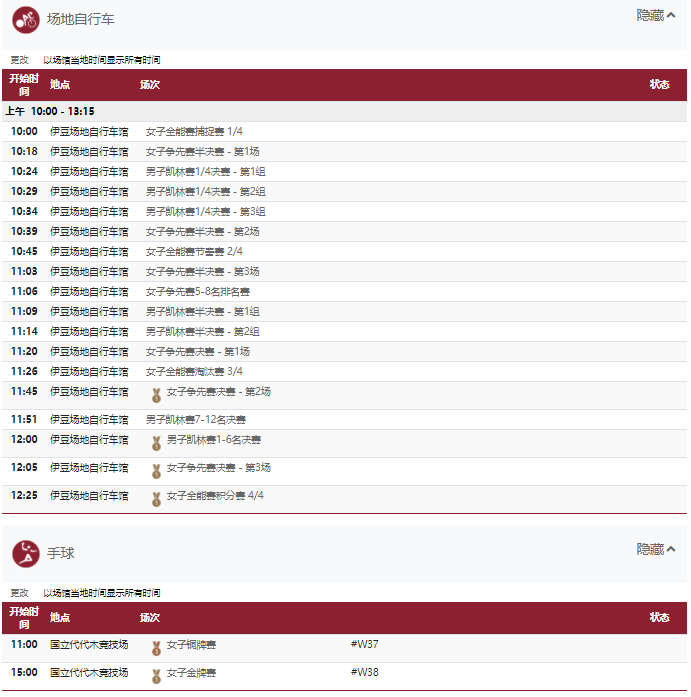The height and width of the screenshot is (697, 691).
Task: Select event 男子凯林赛7-12名决赛
Action: [196, 420]
